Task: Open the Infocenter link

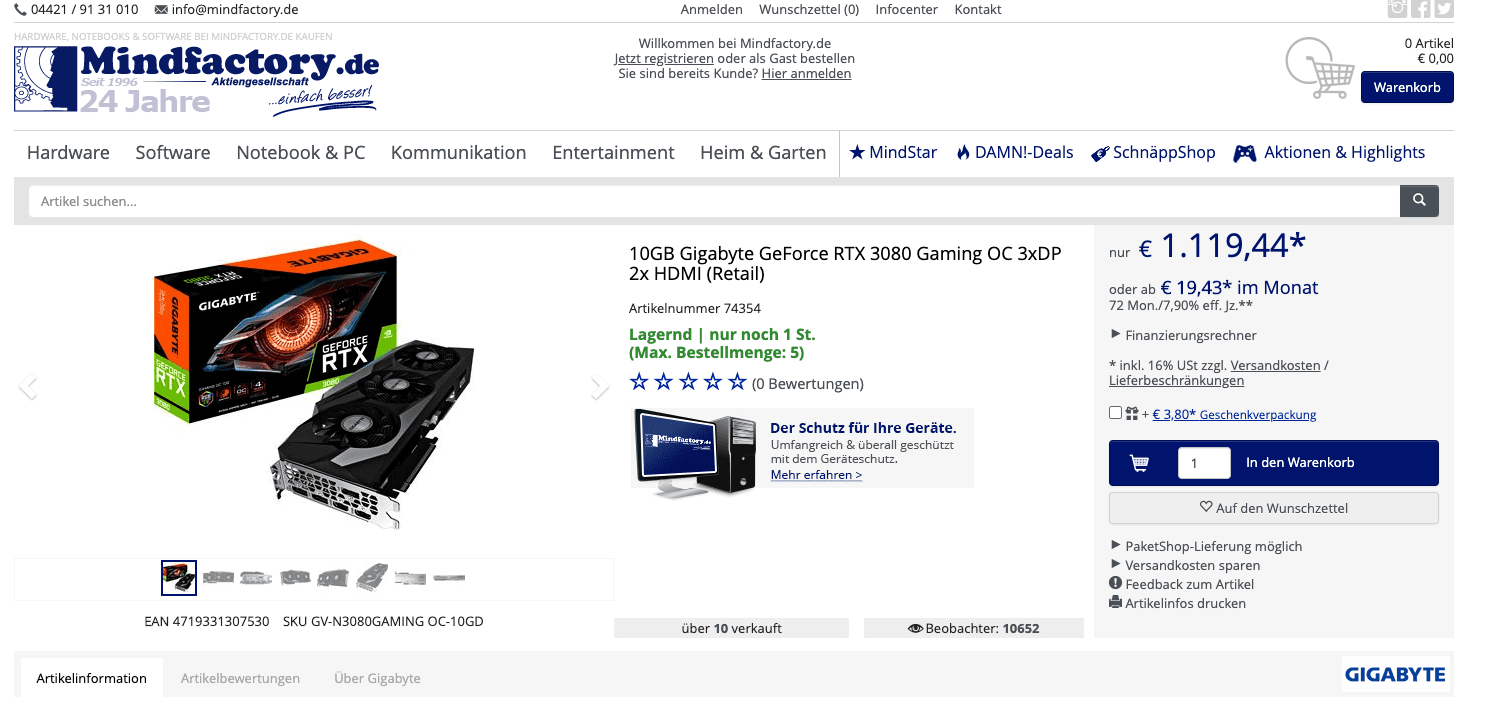Action: coord(906,10)
